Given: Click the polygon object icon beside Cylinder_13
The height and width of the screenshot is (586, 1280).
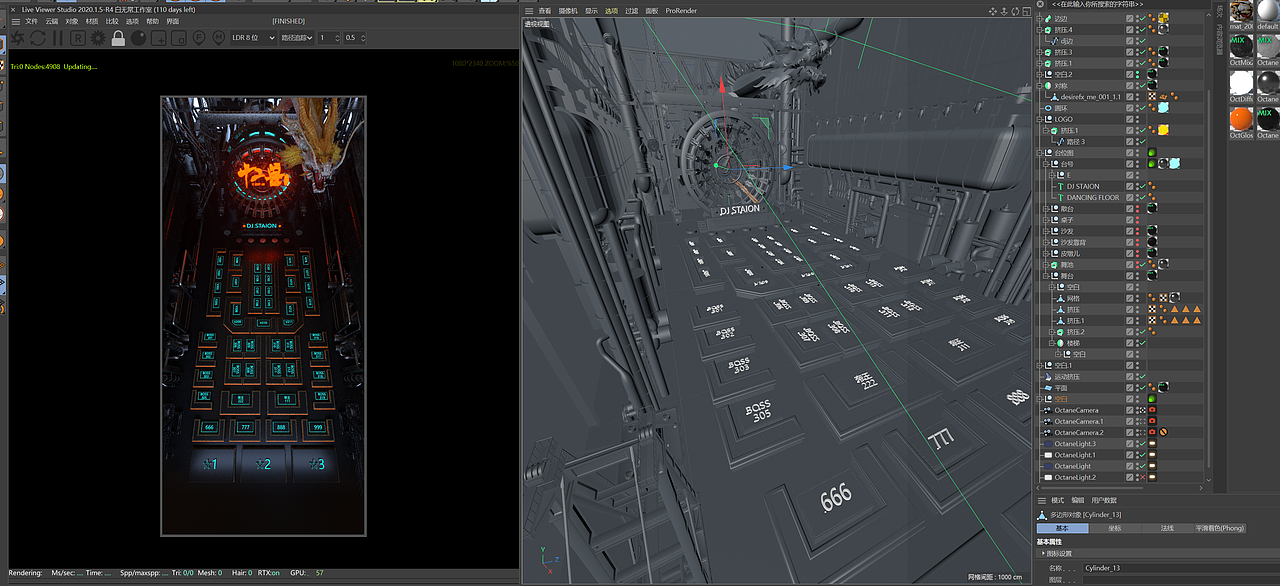Looking at the screenshot, I should tap(1042, 514).
